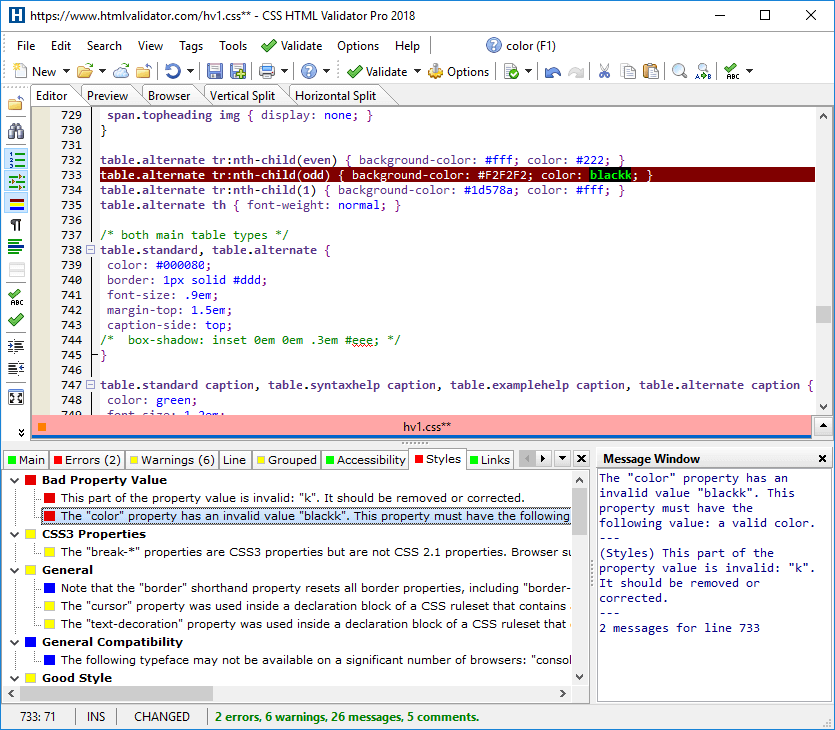Toggle the paragraph marks (pilcrow) button
This screenshot has width=835, height=730.
[x=15, y=226]
